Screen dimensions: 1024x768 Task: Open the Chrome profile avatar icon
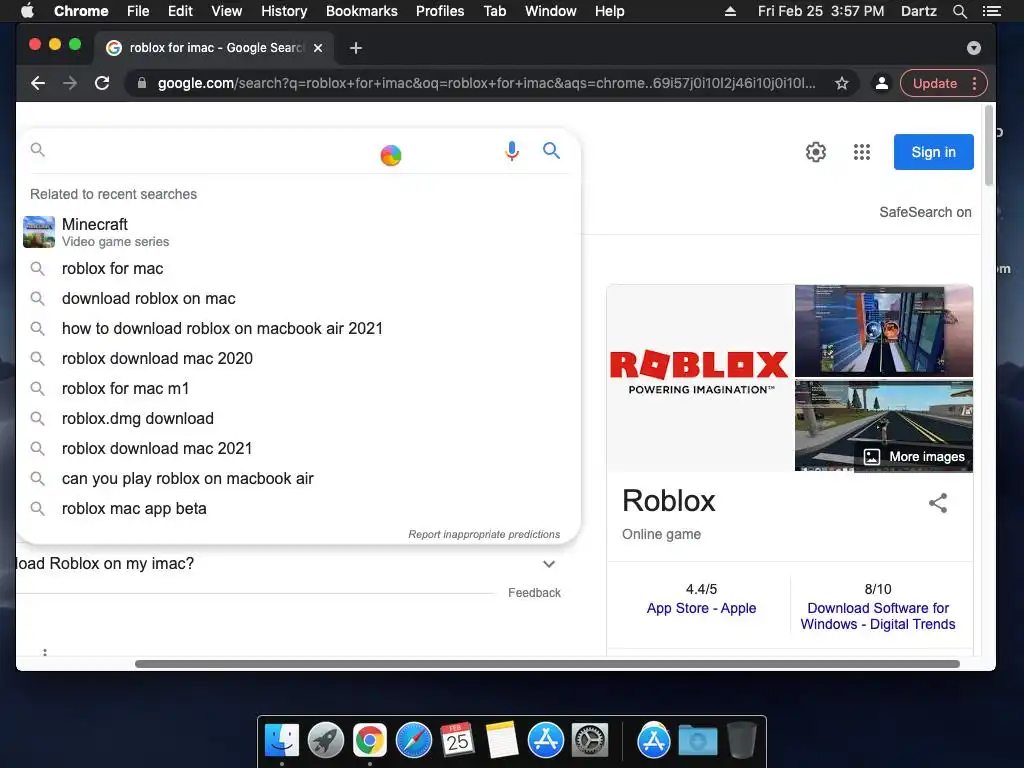881,83
